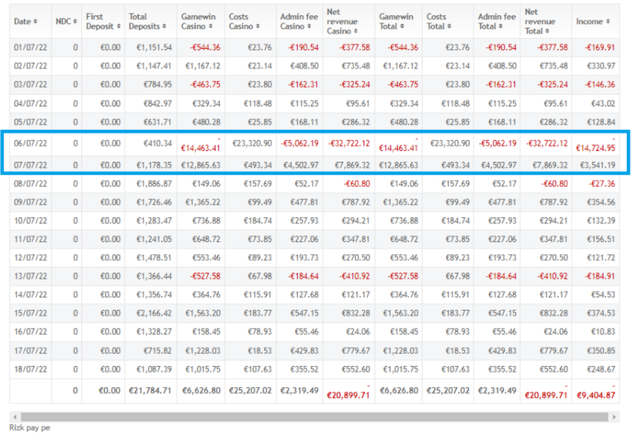The height and width of the screenshot is (433, 640).
Task: Select the date cell 12/07/22
Action: tap(31, 258)
